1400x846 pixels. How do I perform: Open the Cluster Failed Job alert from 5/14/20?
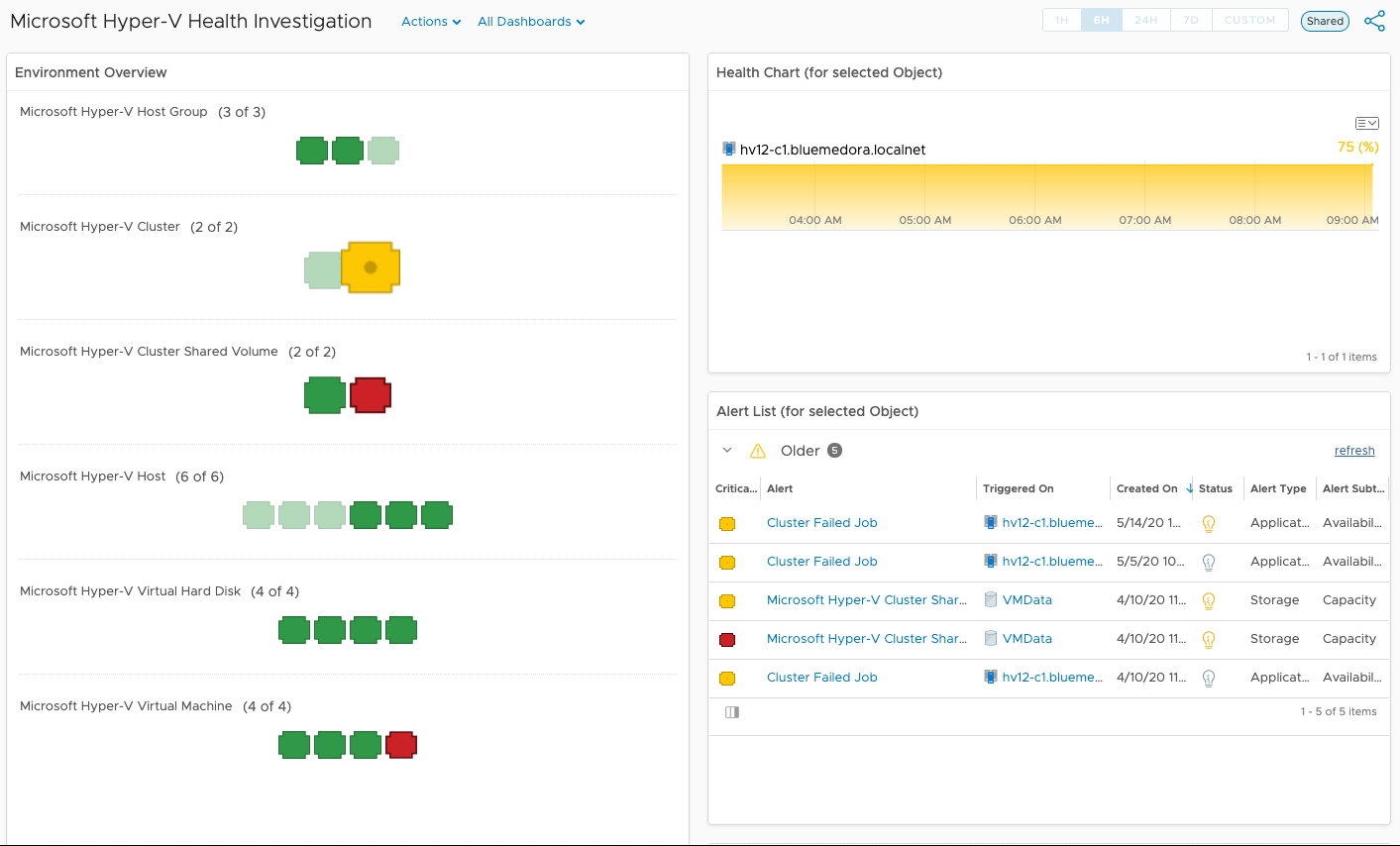pyautogui.click(x=822, y=523)
